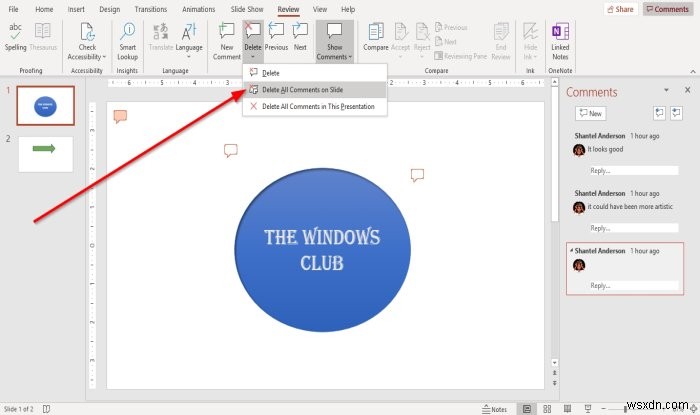Image resolution: width=700 pixels, height=415 pixels.
Task: Toggle Notes in the status bar
Action: point(495,409)
